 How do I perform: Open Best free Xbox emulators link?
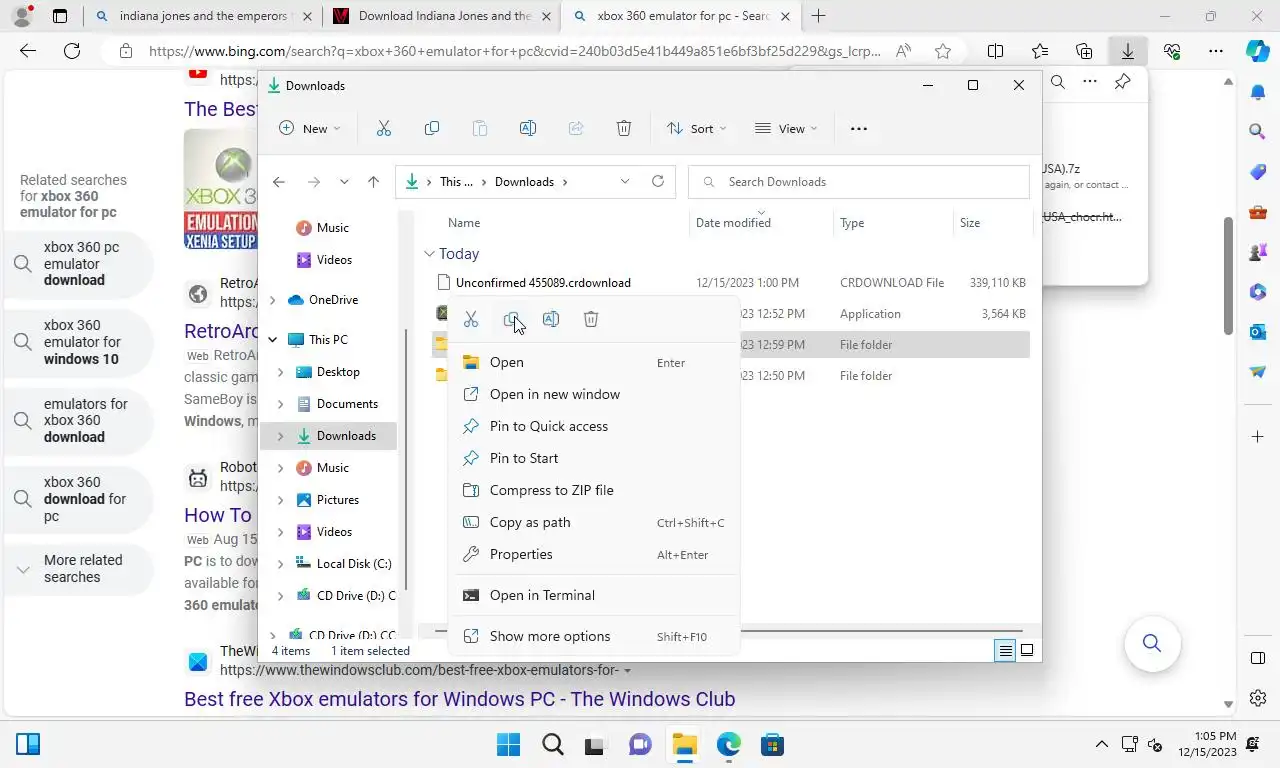click(459, 699)
